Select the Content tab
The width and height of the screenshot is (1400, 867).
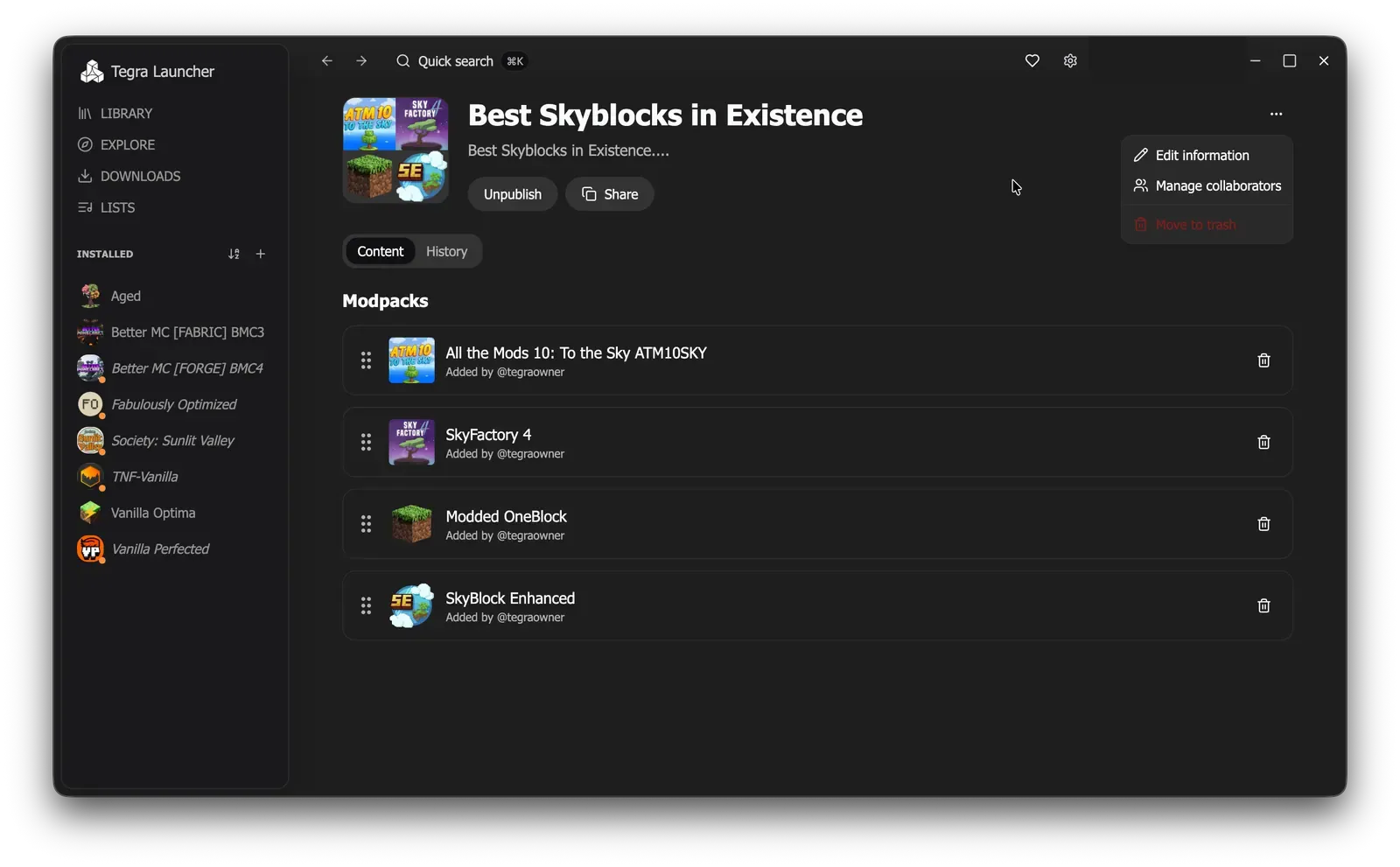[380, 251]
